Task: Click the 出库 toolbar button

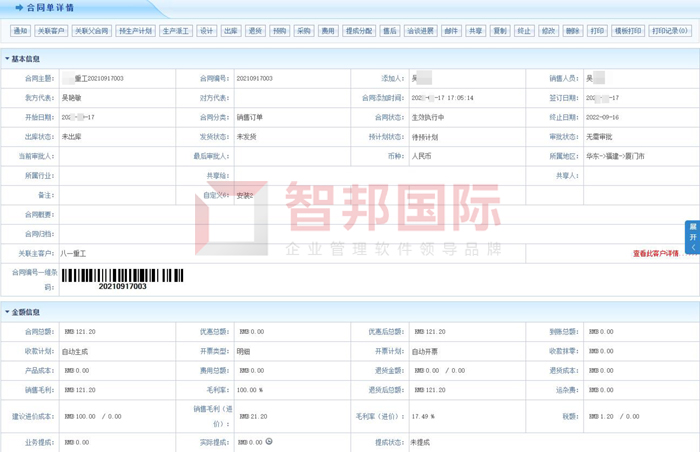Action: pos(231,31)
